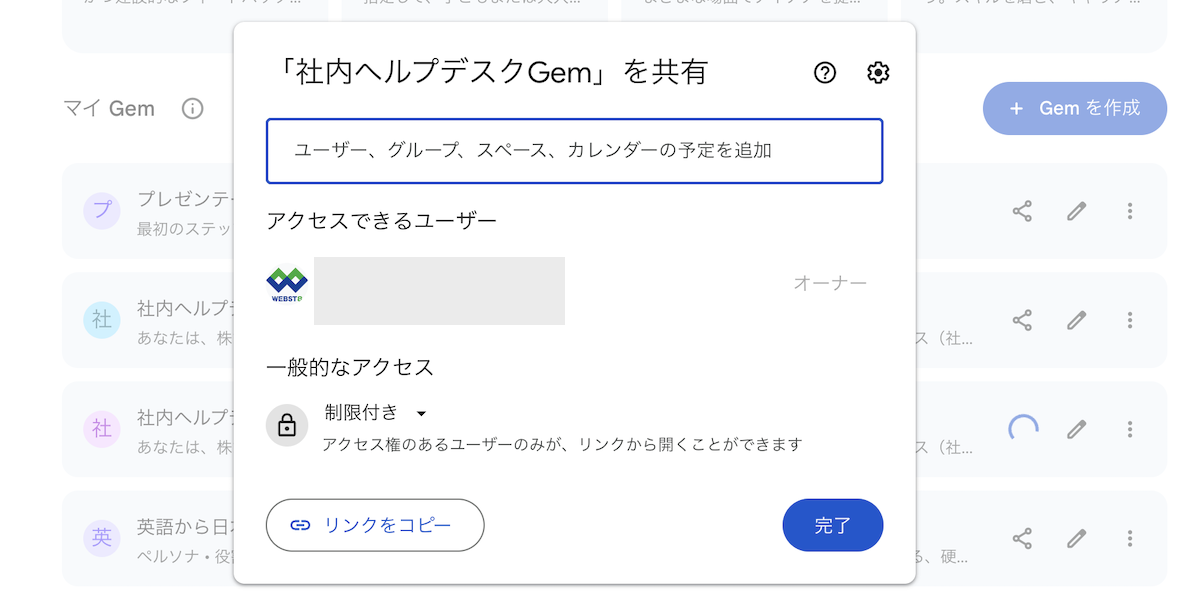
Task: Expand the 制限付き access dropdown
Action: coord(376,413)
